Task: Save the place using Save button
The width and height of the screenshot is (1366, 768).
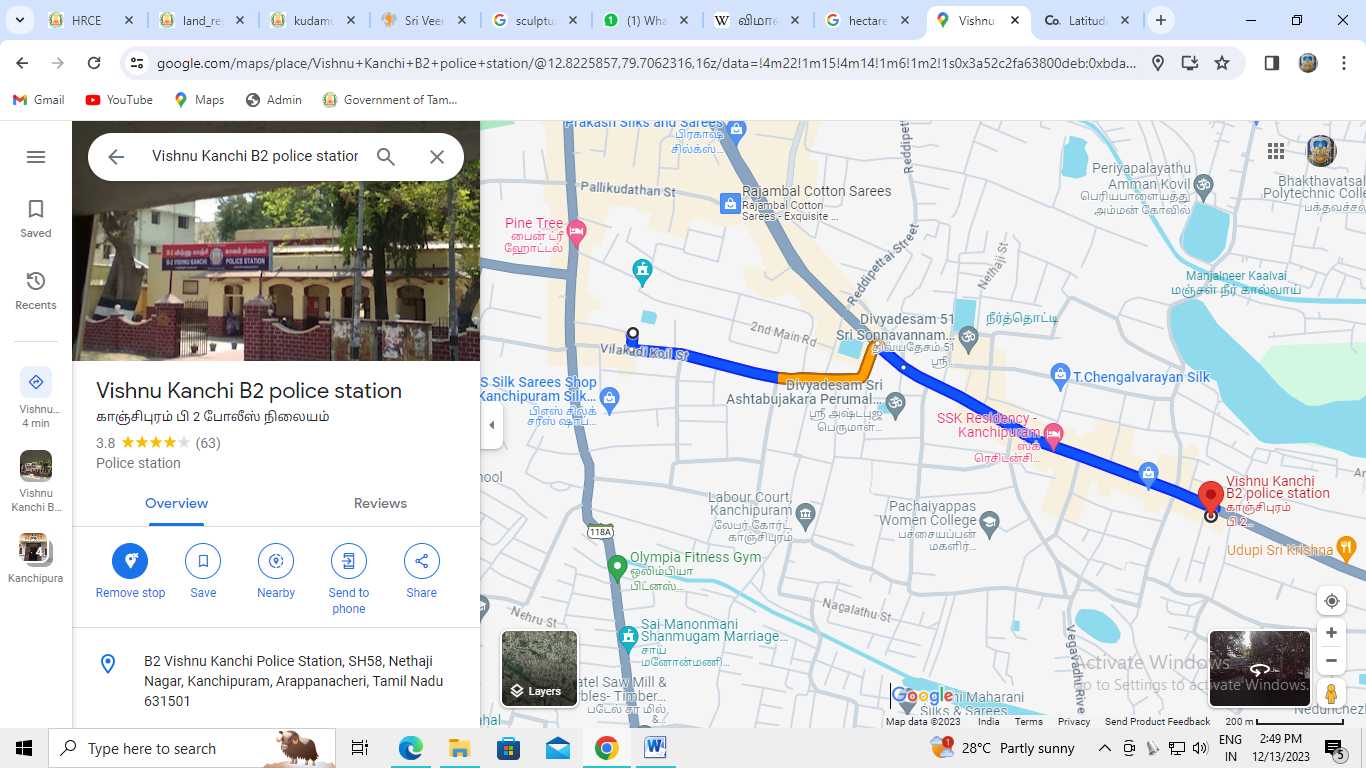Action: [x=203, y=561]
